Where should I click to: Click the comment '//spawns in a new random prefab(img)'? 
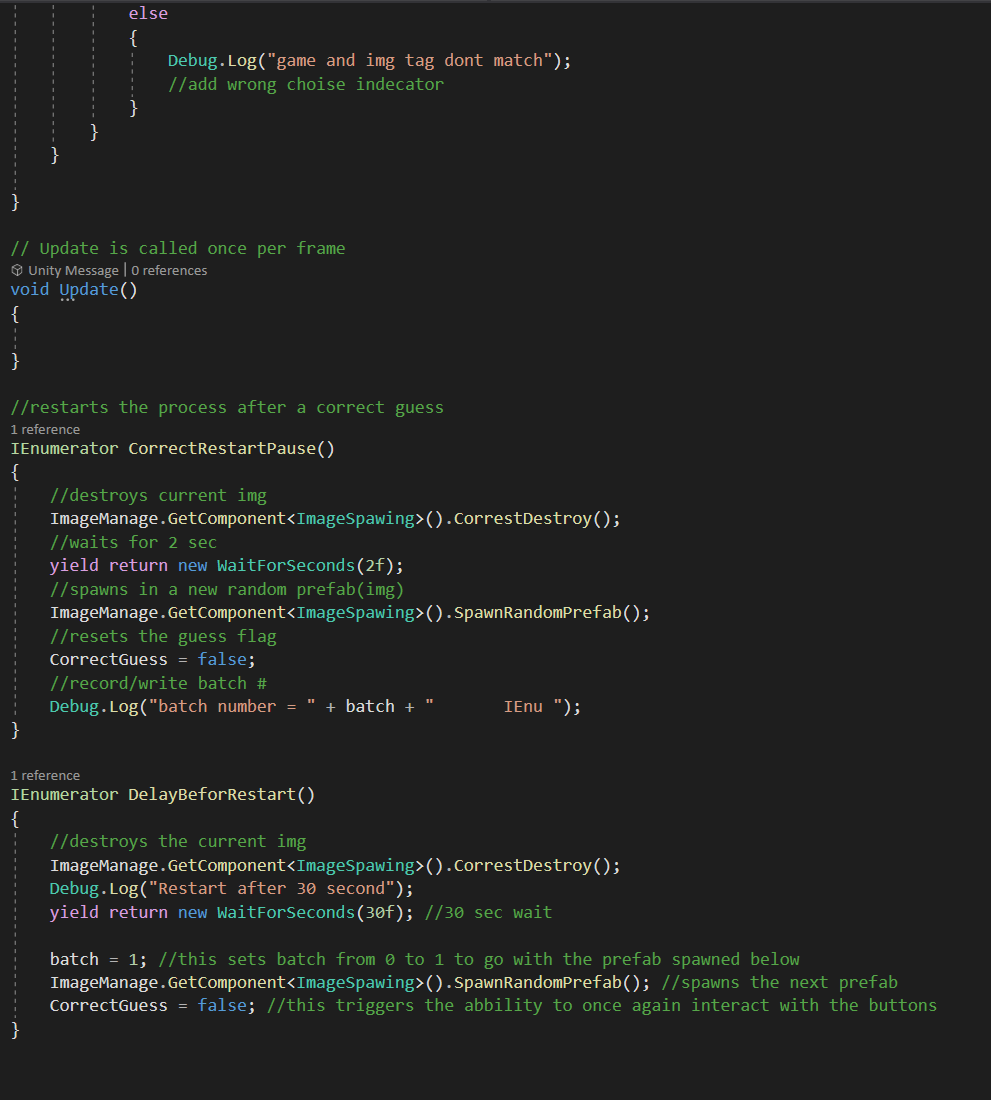[227, 589]
